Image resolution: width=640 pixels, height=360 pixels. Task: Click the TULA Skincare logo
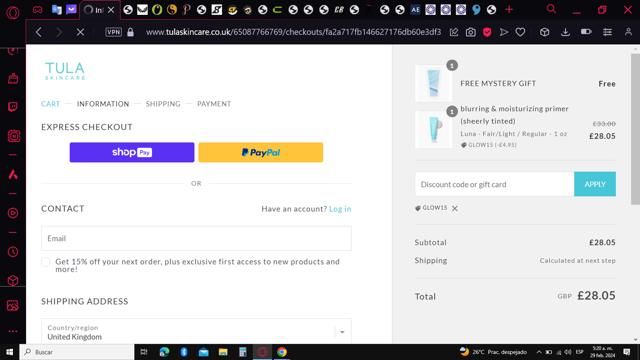[65, 71]
